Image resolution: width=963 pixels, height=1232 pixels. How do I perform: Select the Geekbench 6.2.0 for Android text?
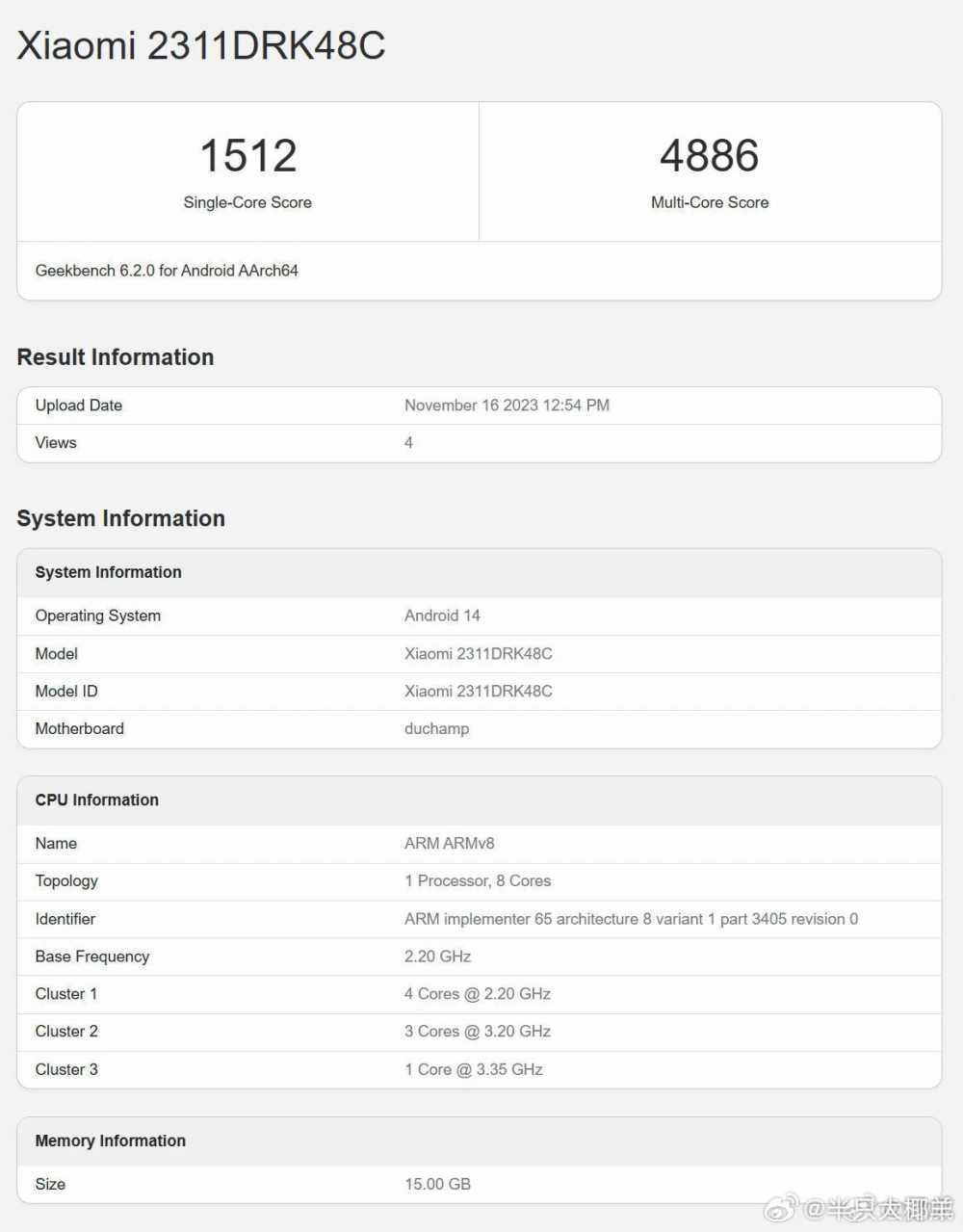[x=167, y=271]
